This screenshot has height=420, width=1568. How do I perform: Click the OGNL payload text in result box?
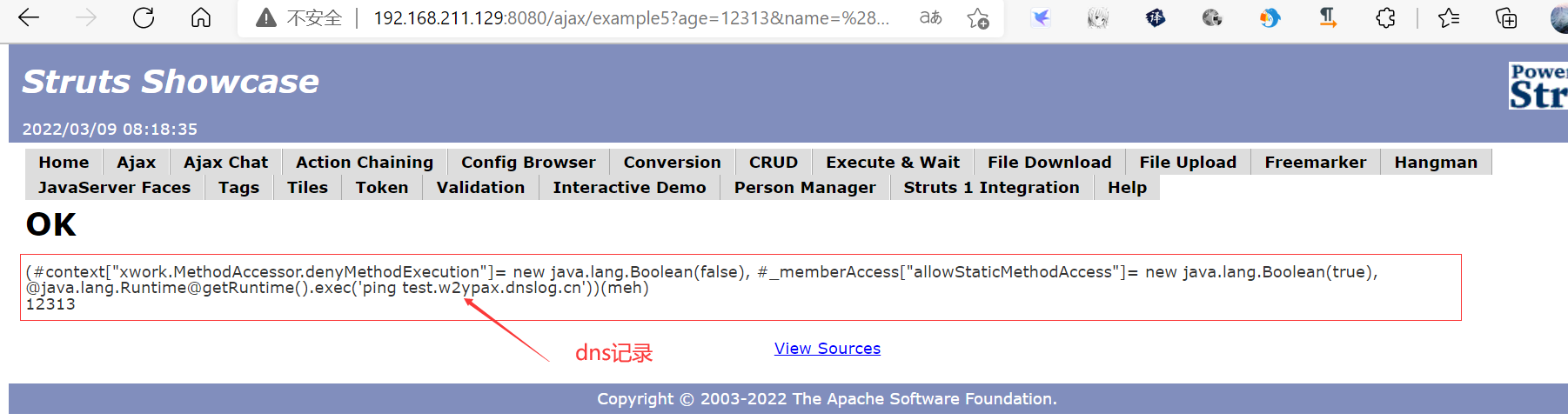pos(701,280)
